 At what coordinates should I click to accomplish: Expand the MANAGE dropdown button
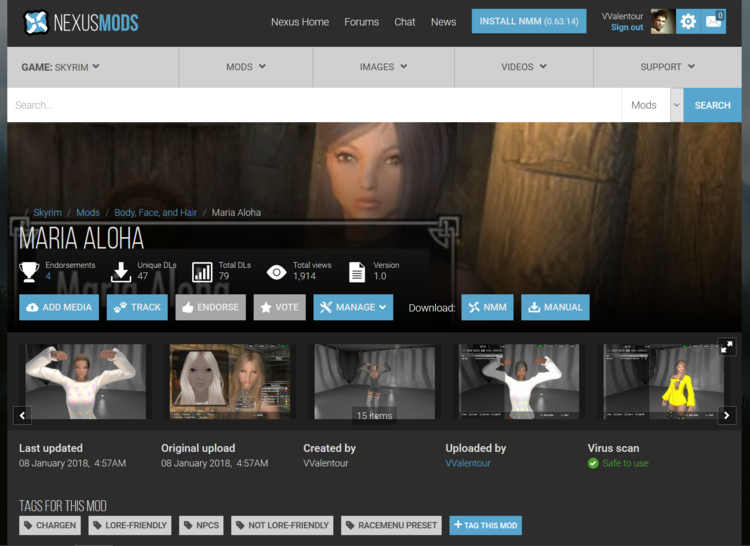353,307
